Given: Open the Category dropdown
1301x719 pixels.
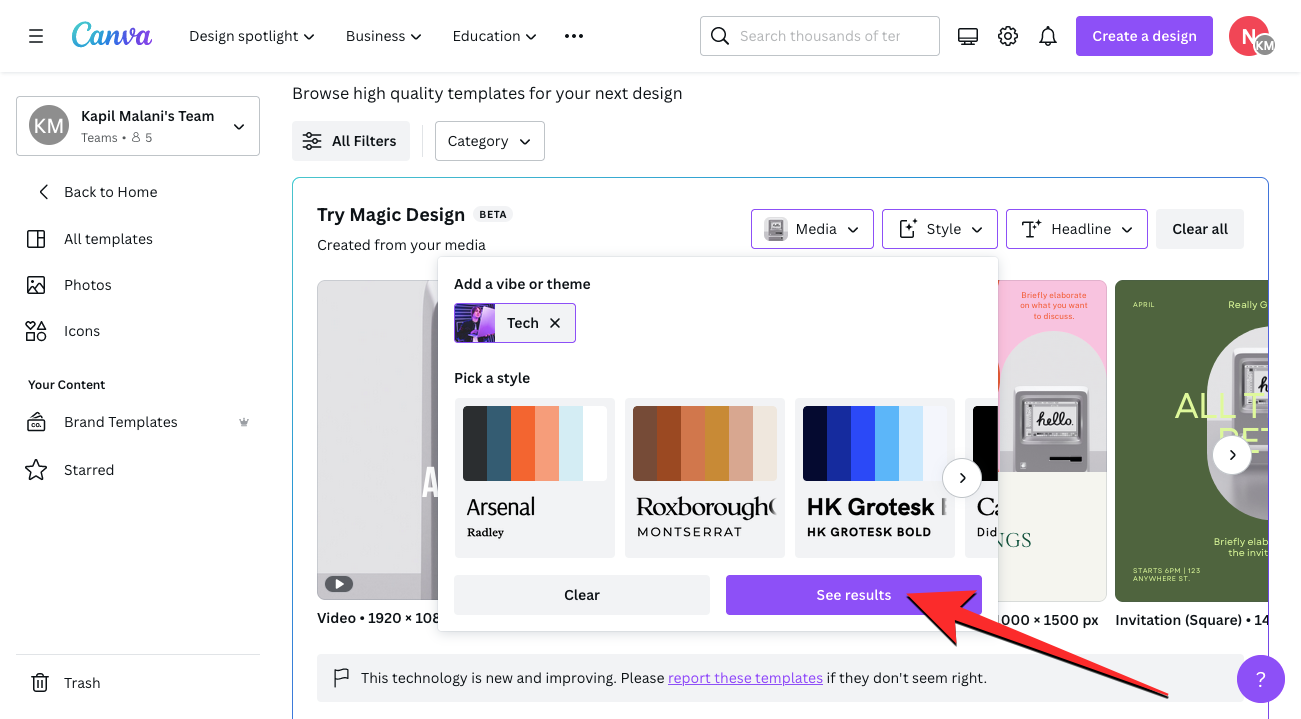Looking at the screenshot, I should click(489, 141).
